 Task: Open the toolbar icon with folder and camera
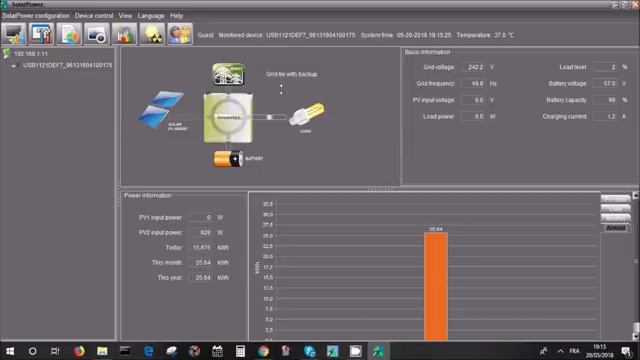point(97,34)
